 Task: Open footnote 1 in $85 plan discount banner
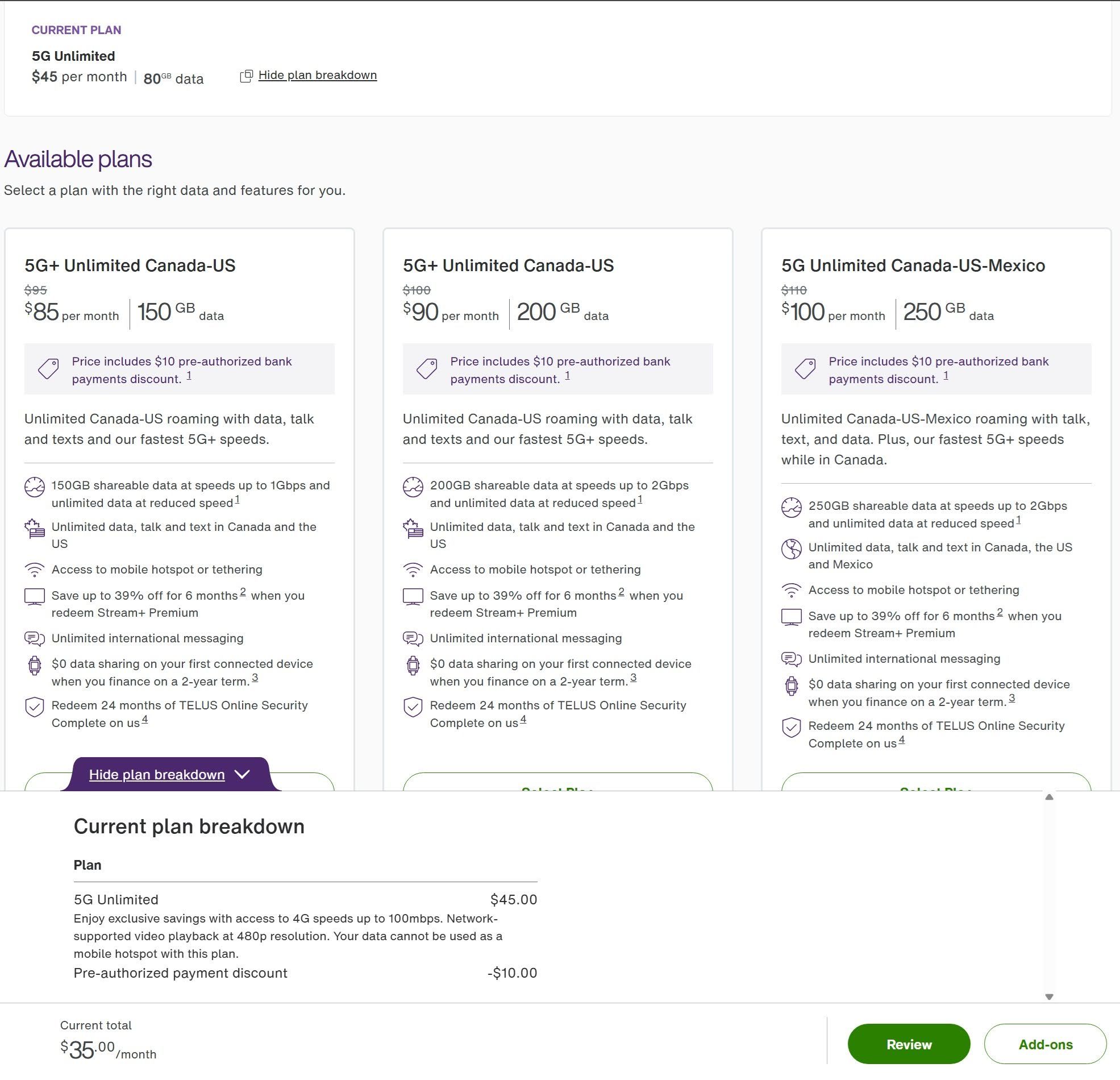tap(189, 376)
